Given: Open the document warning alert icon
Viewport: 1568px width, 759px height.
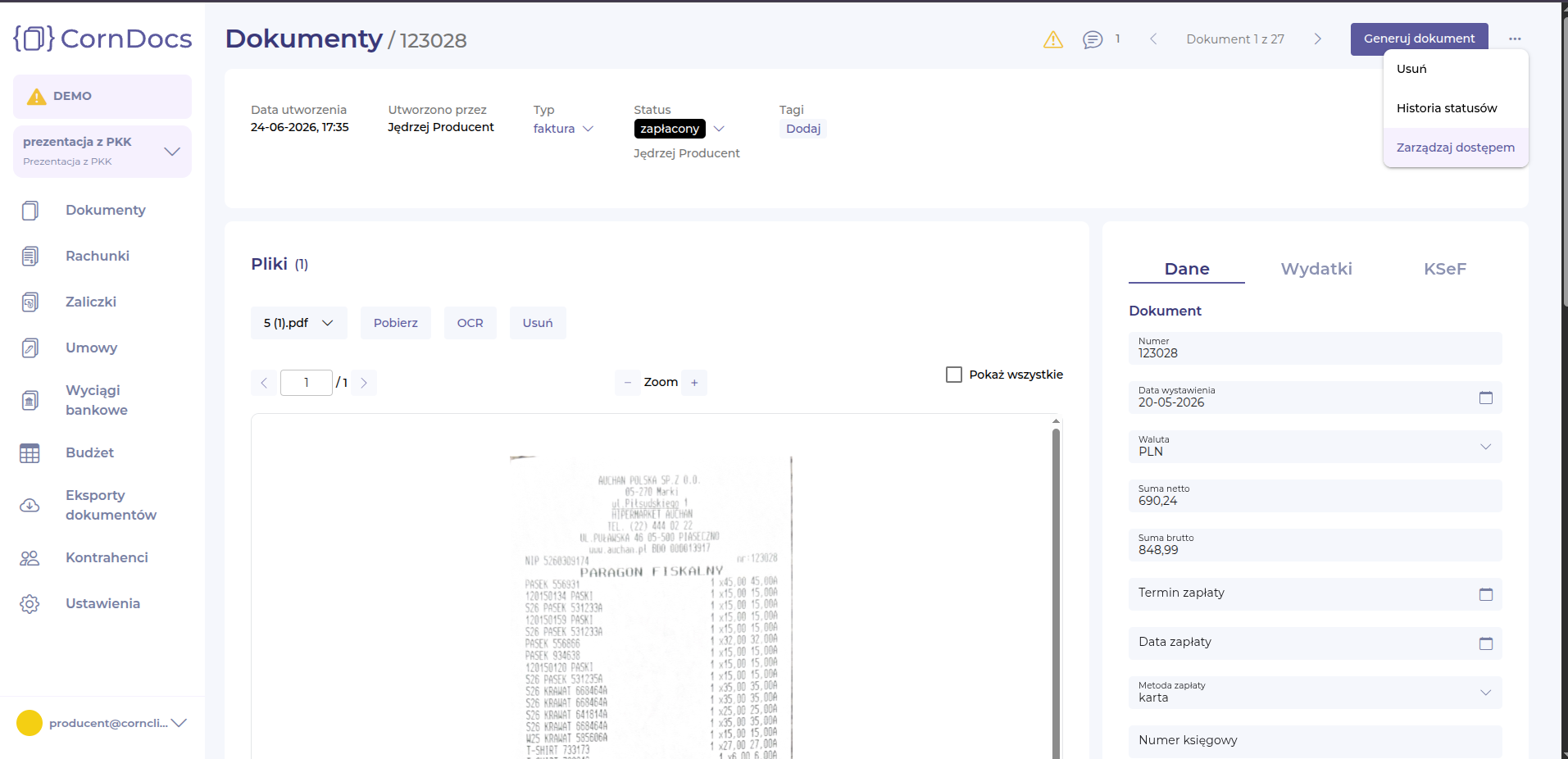Looking at the screenshot, I should click(x=1053, y=39).
